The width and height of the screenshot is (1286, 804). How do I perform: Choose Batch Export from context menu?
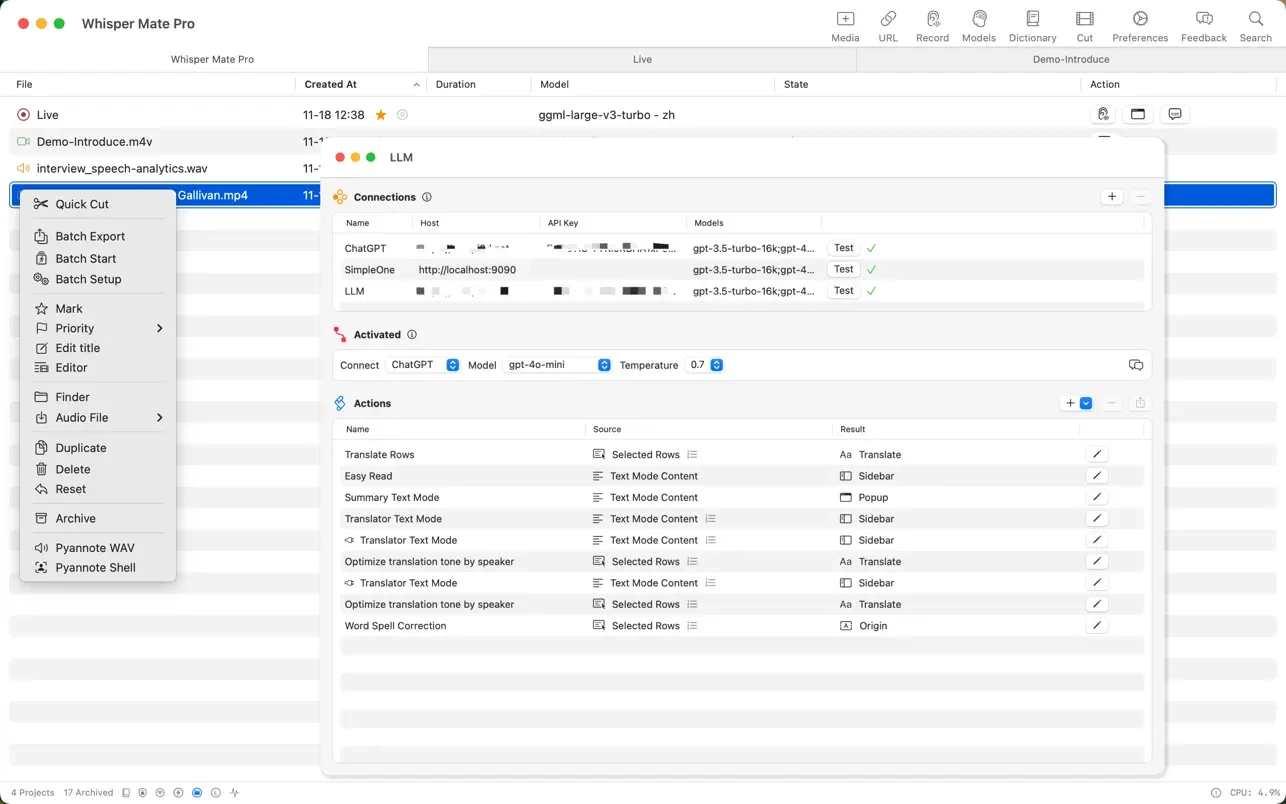(90, 236)
